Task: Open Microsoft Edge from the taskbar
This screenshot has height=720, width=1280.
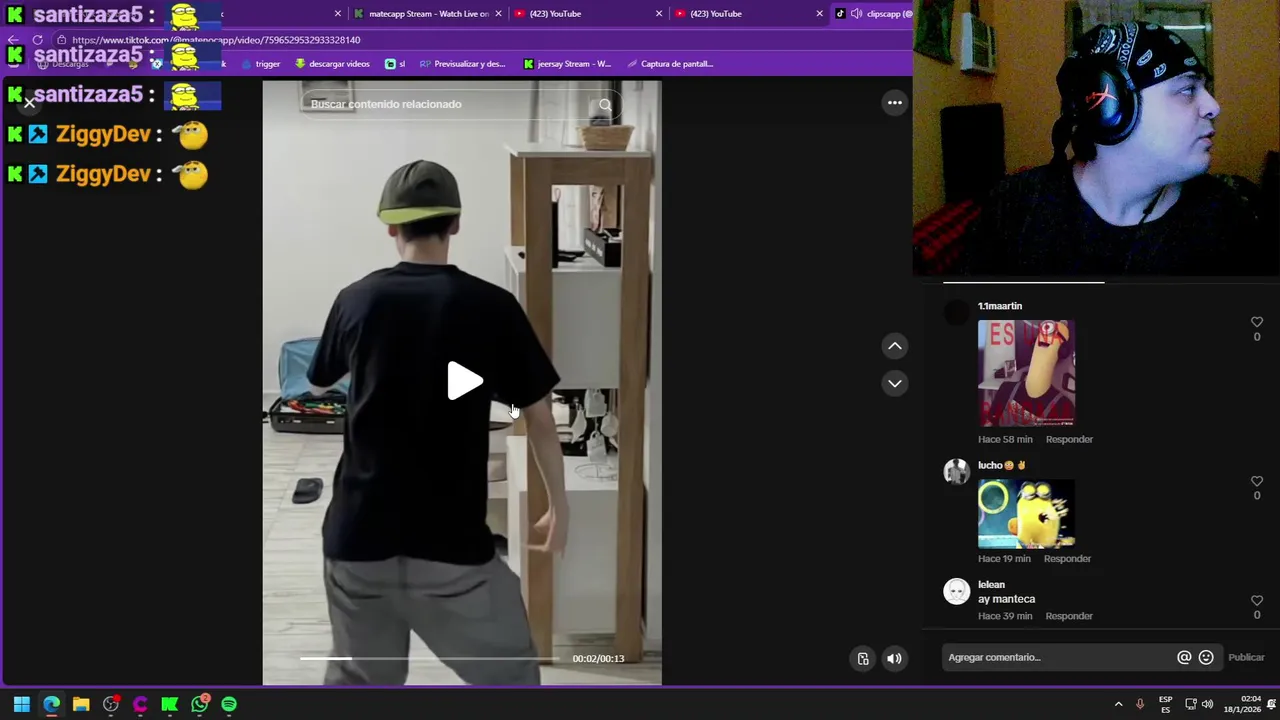Action: [51, 704]
